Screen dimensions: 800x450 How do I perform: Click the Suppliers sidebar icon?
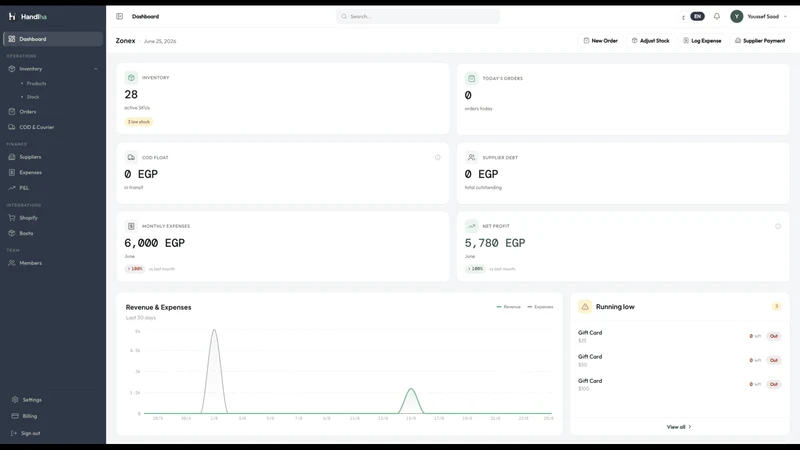click(12, 157)
